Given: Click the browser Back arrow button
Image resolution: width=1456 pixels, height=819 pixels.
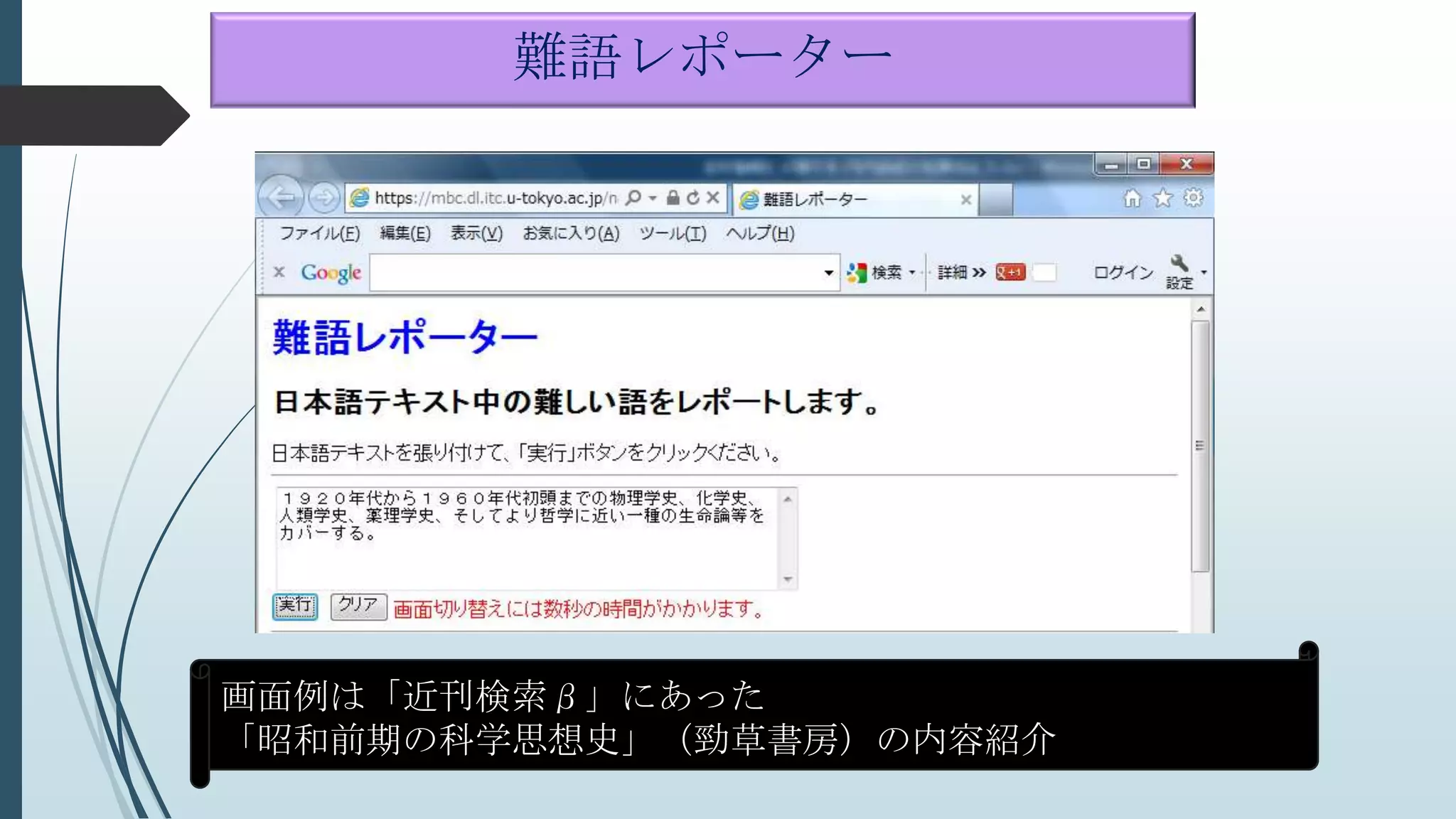Looking at the screenshot, I should tap(281, 197).
